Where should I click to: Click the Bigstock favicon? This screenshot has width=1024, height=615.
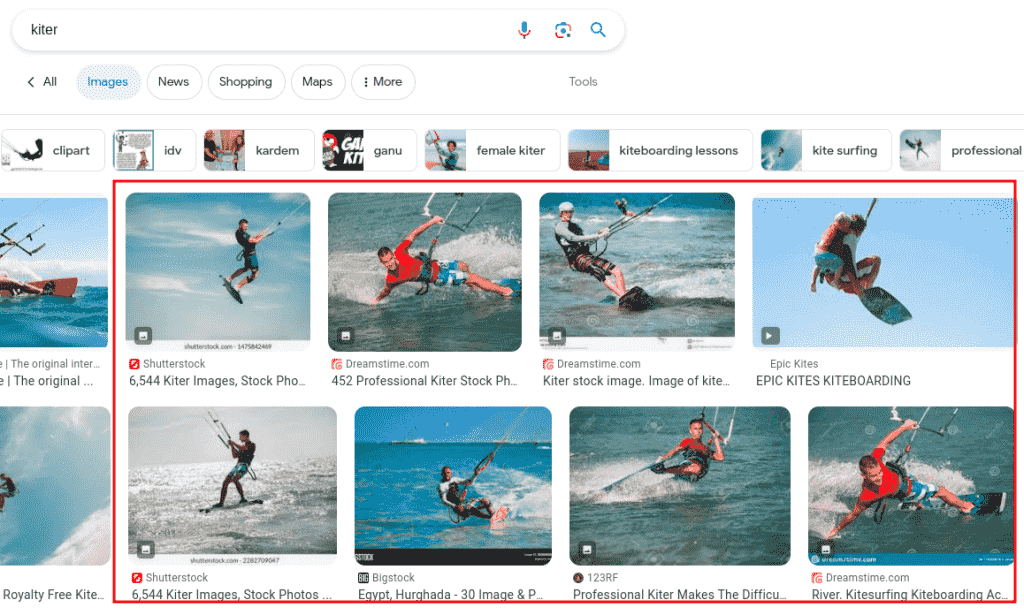coord(363,578)
